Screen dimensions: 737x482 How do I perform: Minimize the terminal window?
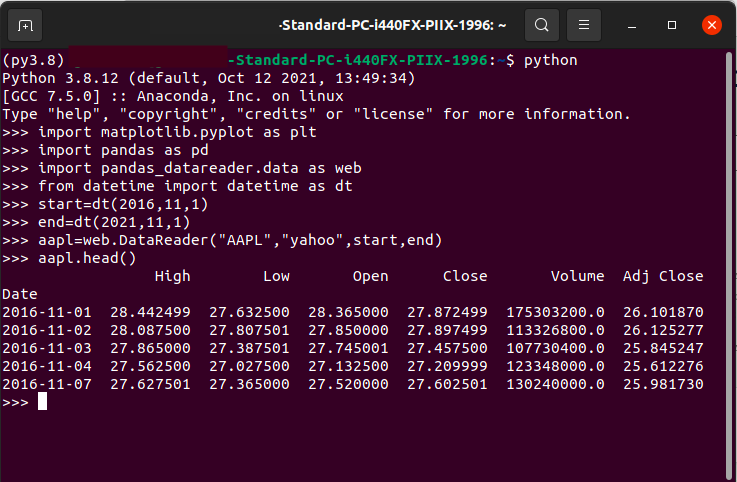pyautogui.click(x=632, y=25)
